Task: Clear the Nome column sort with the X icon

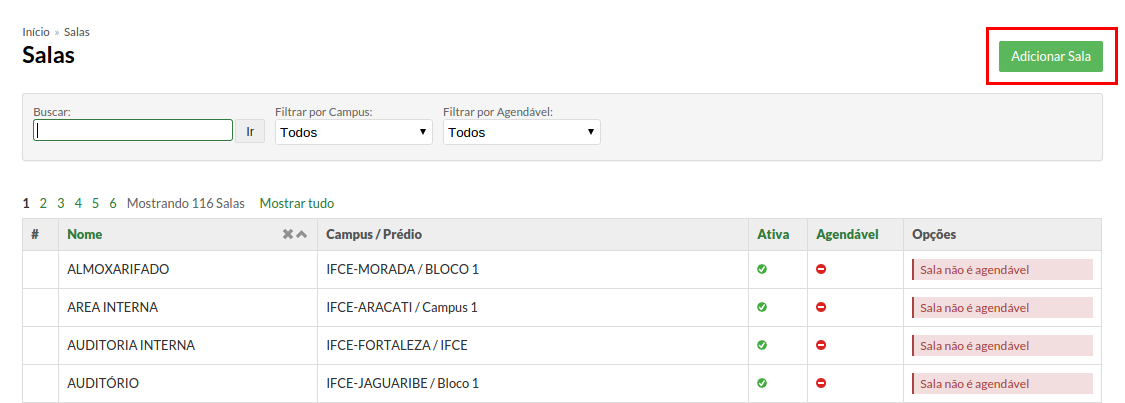Action: [x=288, y=234]
